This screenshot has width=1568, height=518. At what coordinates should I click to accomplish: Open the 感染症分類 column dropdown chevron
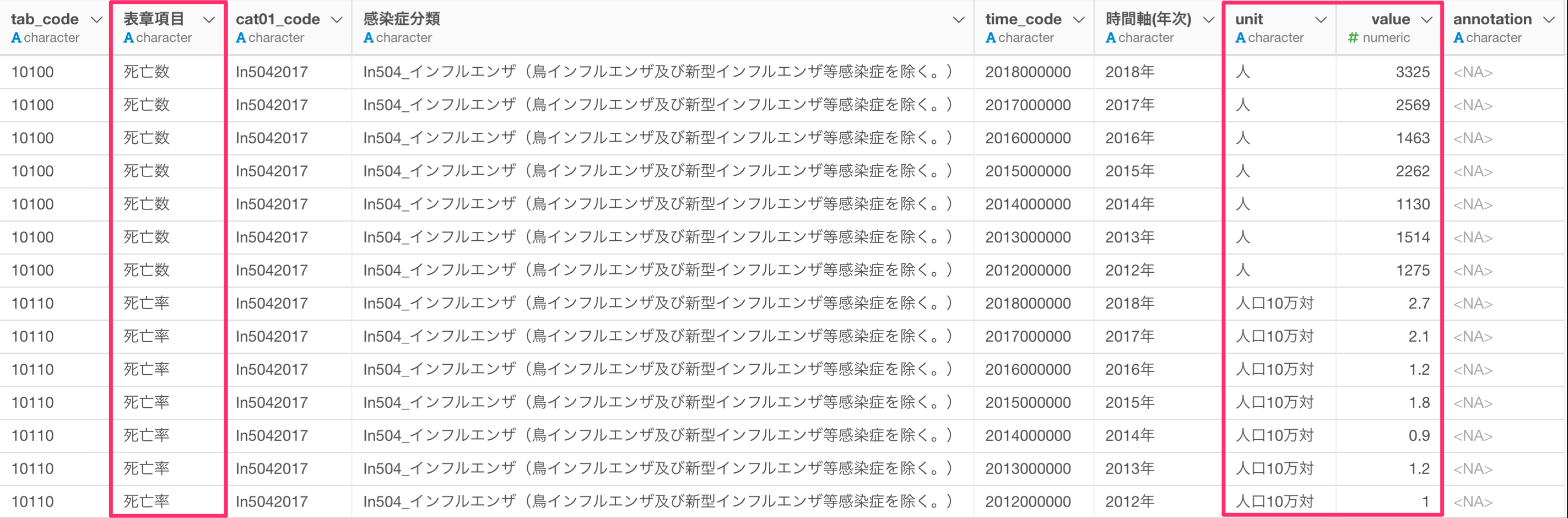(x=959, y=20)
